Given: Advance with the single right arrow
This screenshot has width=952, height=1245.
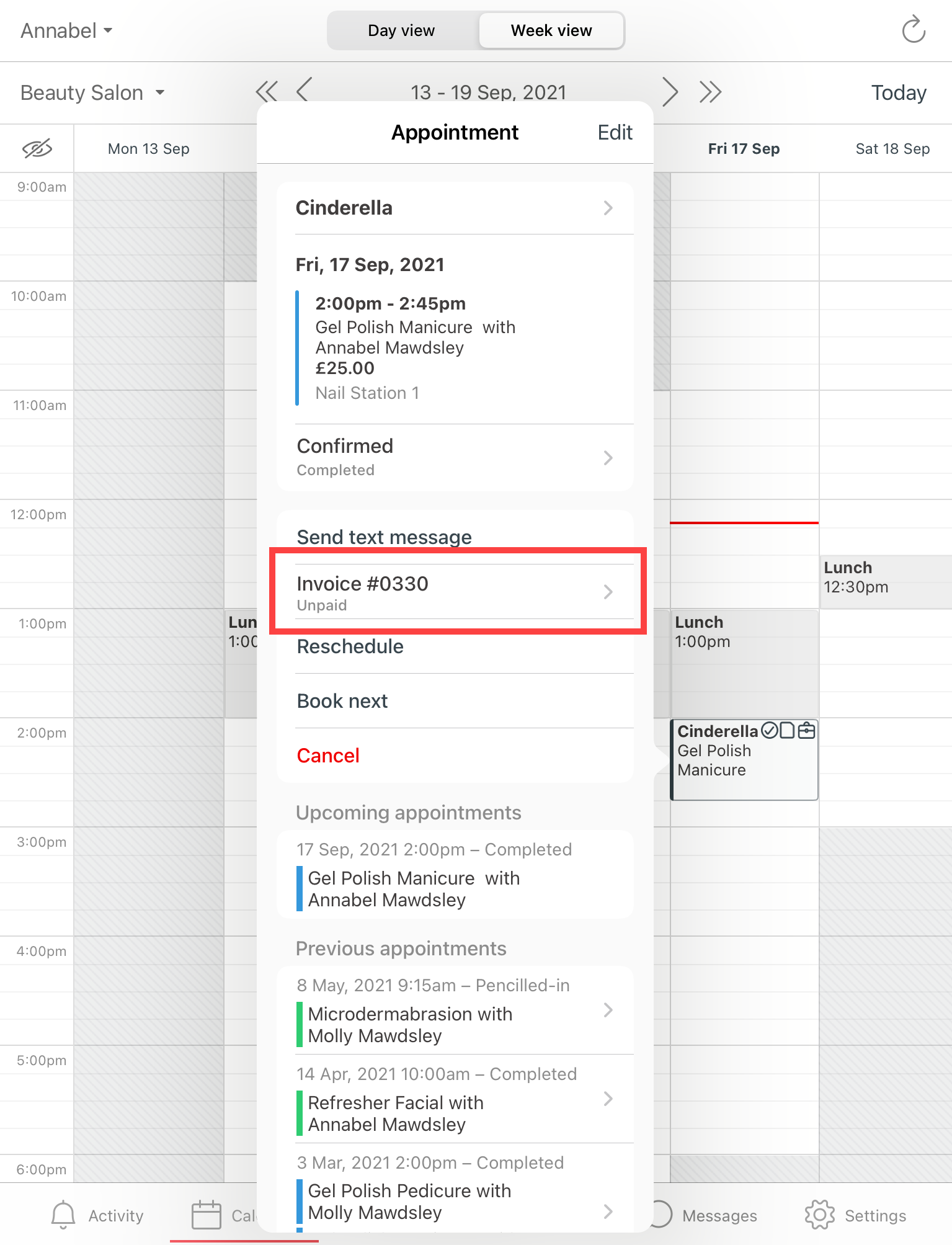Looking at the screenshot, I should pos(669,92).
